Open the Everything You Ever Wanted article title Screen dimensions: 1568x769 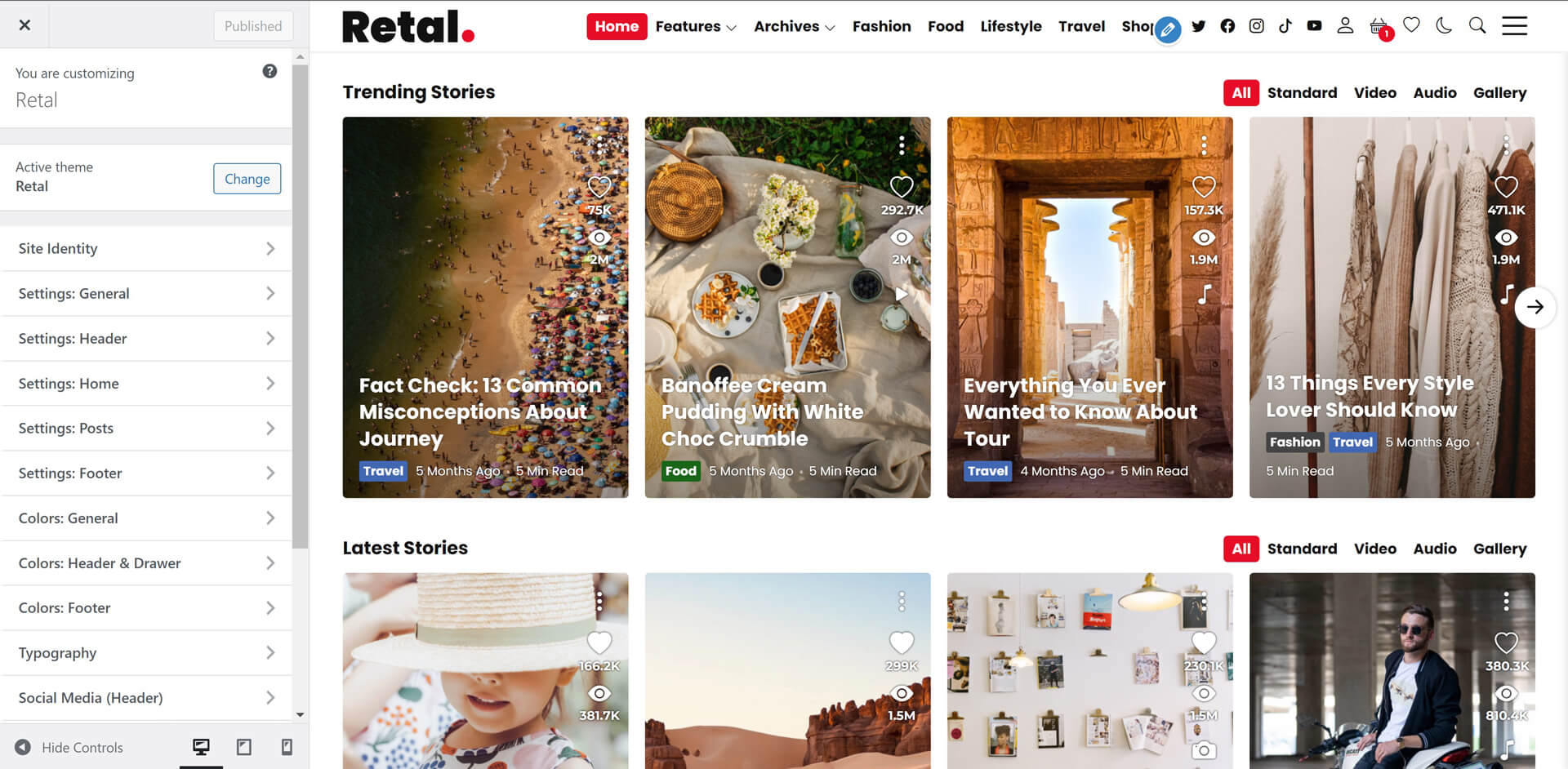tap(1080, 411)
